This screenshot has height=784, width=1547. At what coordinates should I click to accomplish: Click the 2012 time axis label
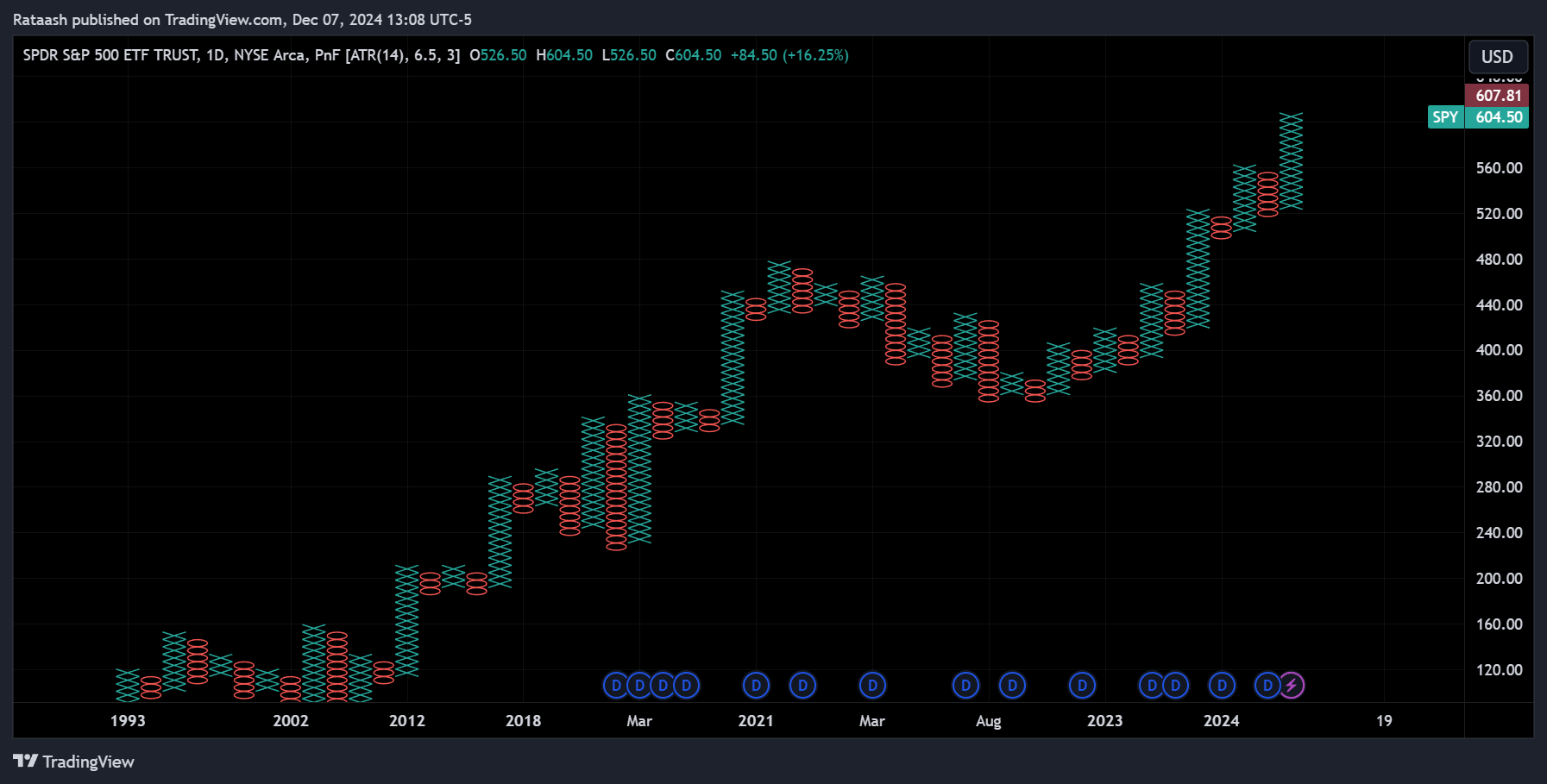click(407, 721)
